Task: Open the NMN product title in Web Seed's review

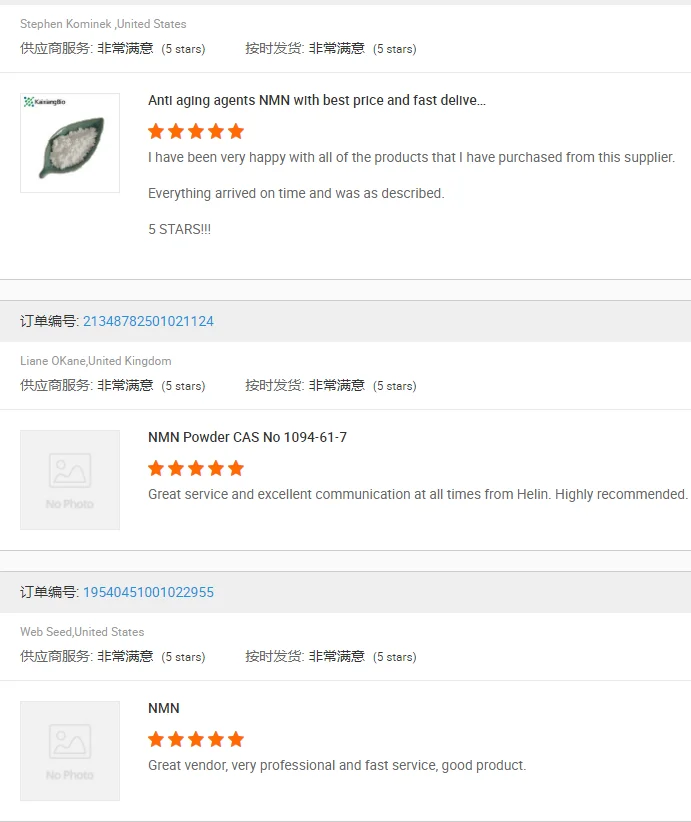Action: (164, 708)
